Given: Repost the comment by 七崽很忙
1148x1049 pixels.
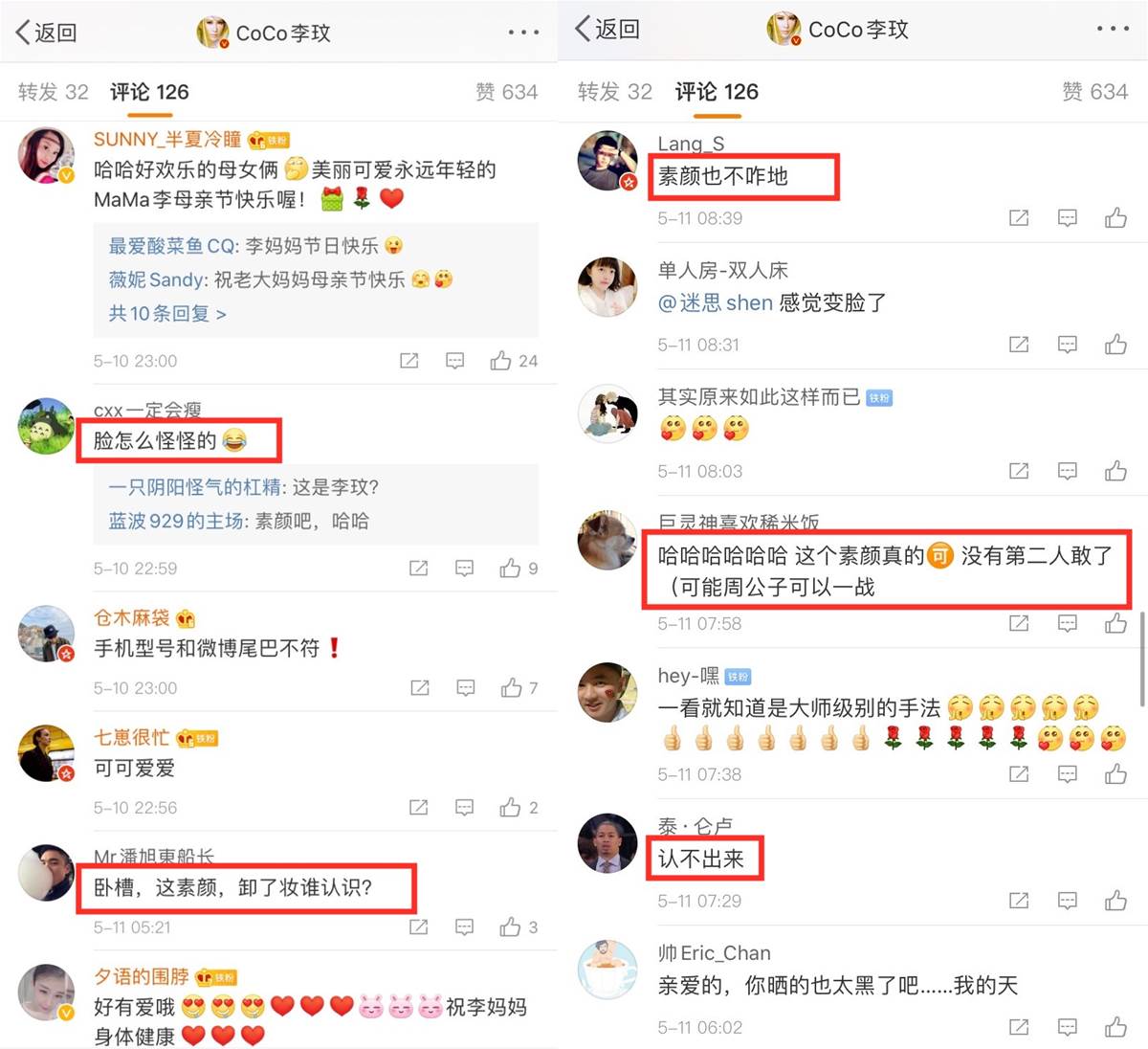Looking at the screenshot, I should point(418,808).
